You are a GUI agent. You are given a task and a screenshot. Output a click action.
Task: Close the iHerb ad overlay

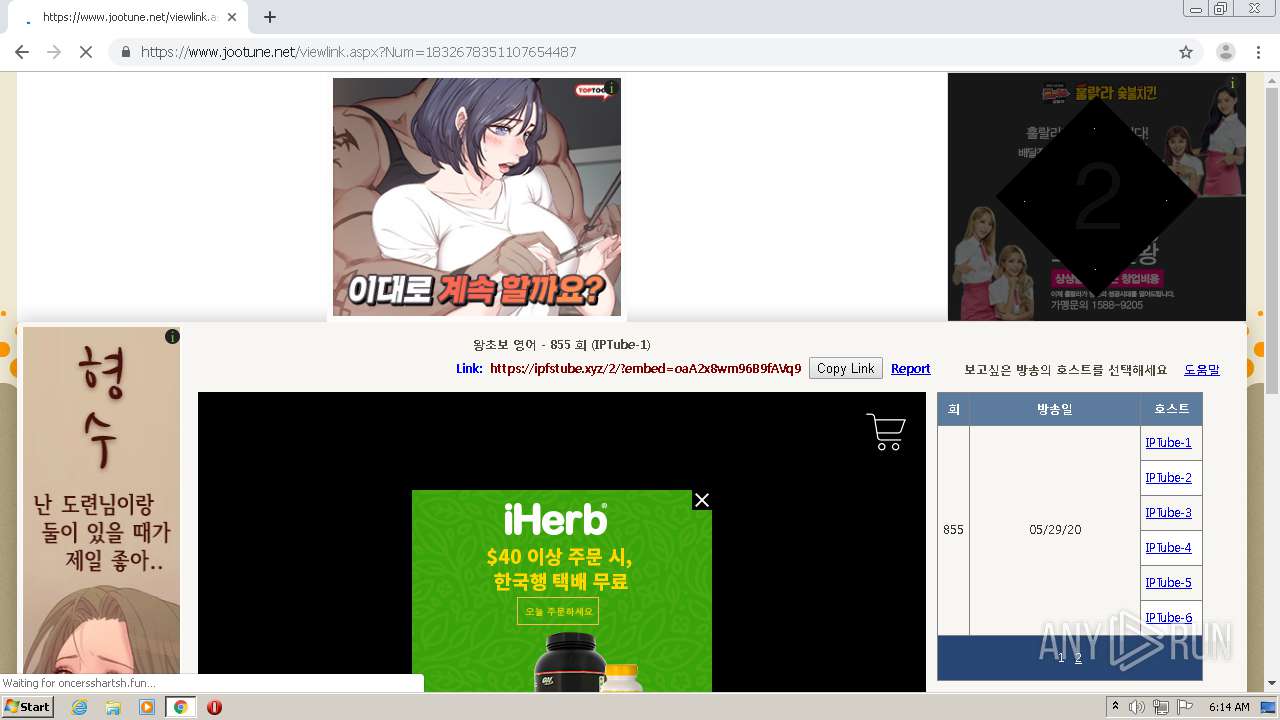702,500
